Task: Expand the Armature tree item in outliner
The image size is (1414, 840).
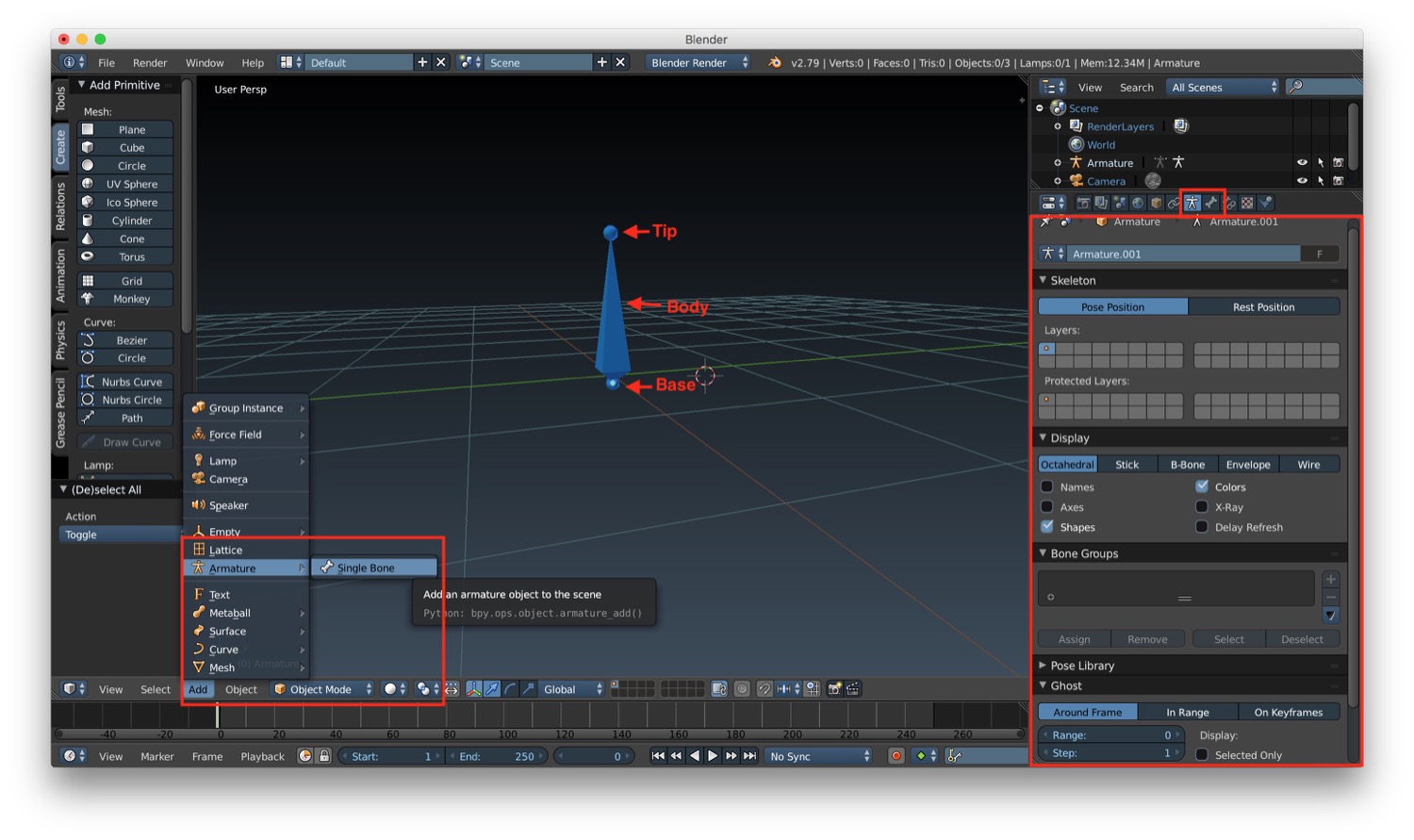Action: pyautogui.click(x=1058, y=163)
